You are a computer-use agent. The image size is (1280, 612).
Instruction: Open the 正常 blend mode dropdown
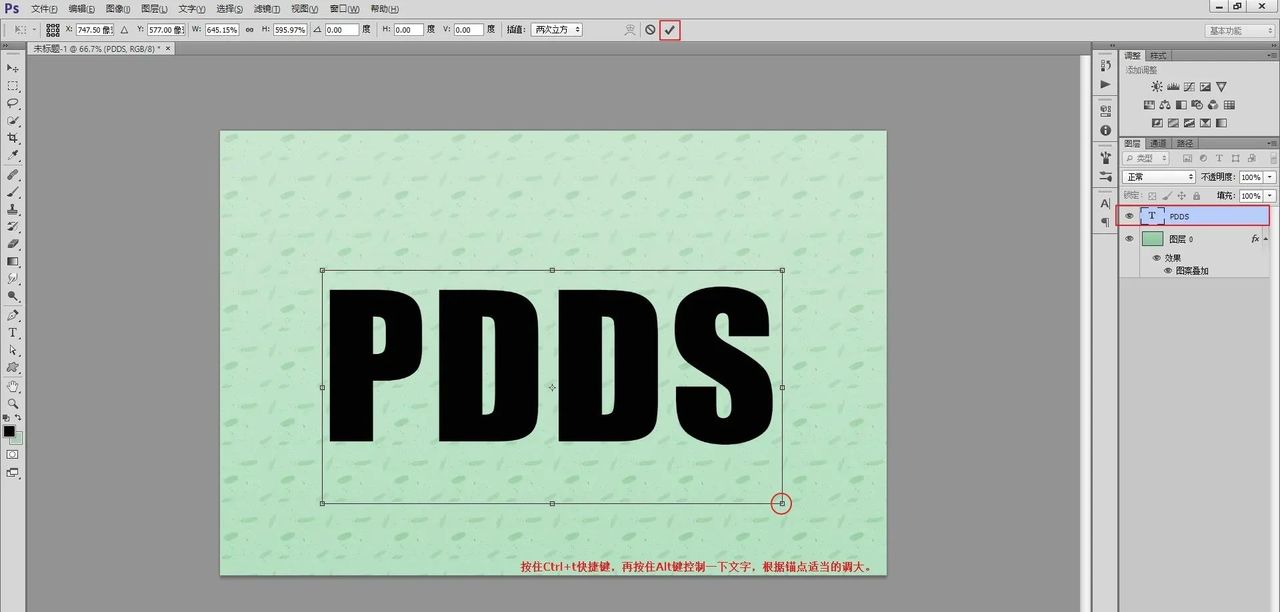click(x=1159, y=177)
